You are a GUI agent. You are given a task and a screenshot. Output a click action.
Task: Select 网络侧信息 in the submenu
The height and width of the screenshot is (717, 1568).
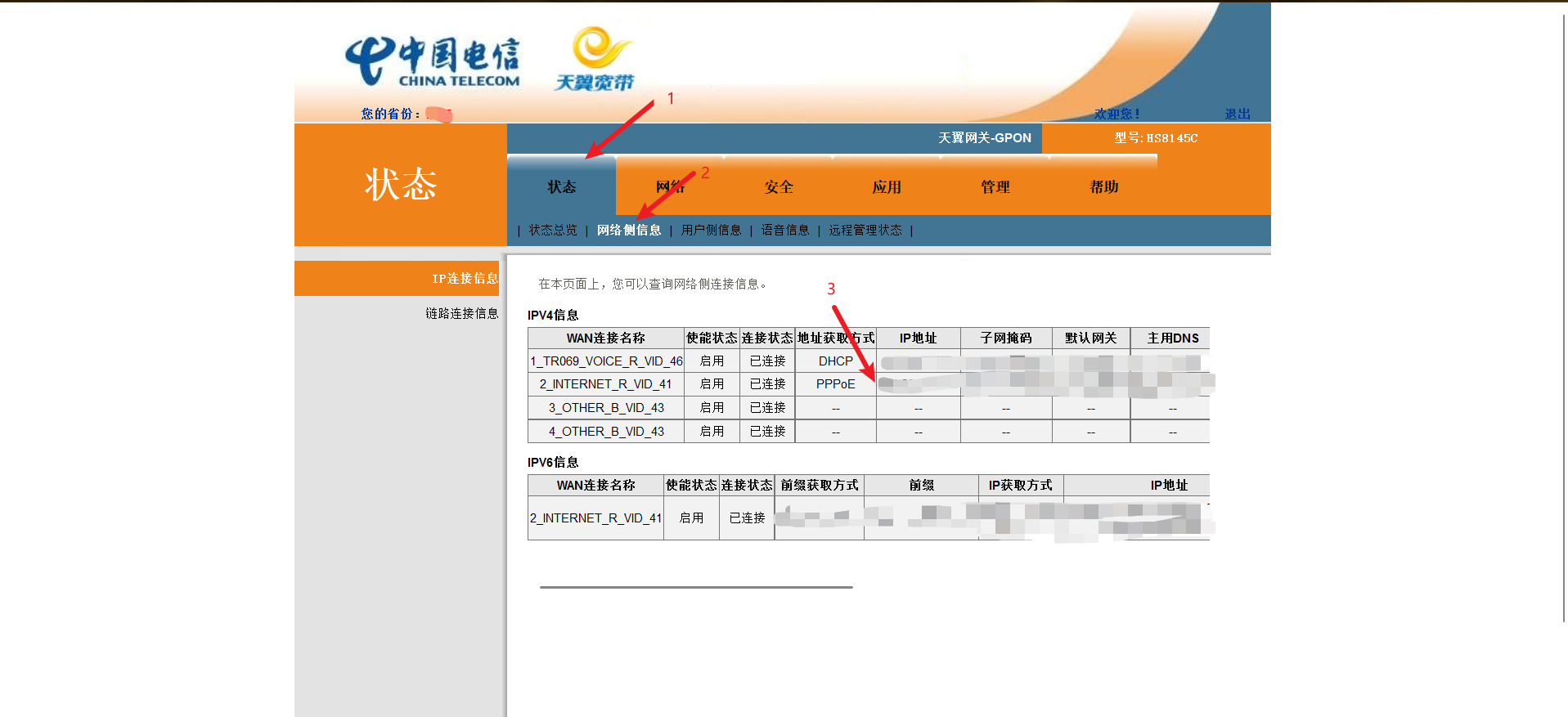(629, 231)
